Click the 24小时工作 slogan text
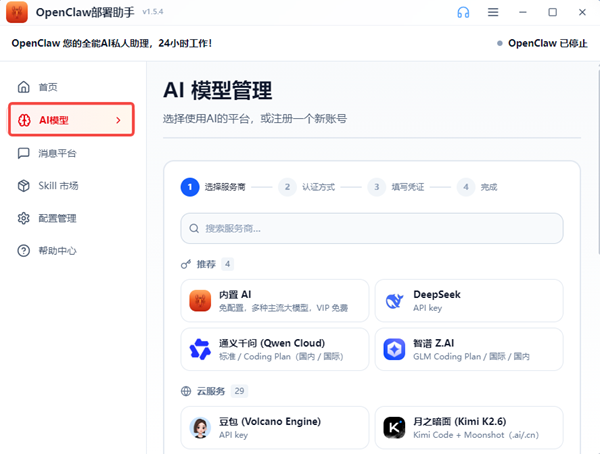This screenshot has width=600, height=454. (x=185, y=43)
